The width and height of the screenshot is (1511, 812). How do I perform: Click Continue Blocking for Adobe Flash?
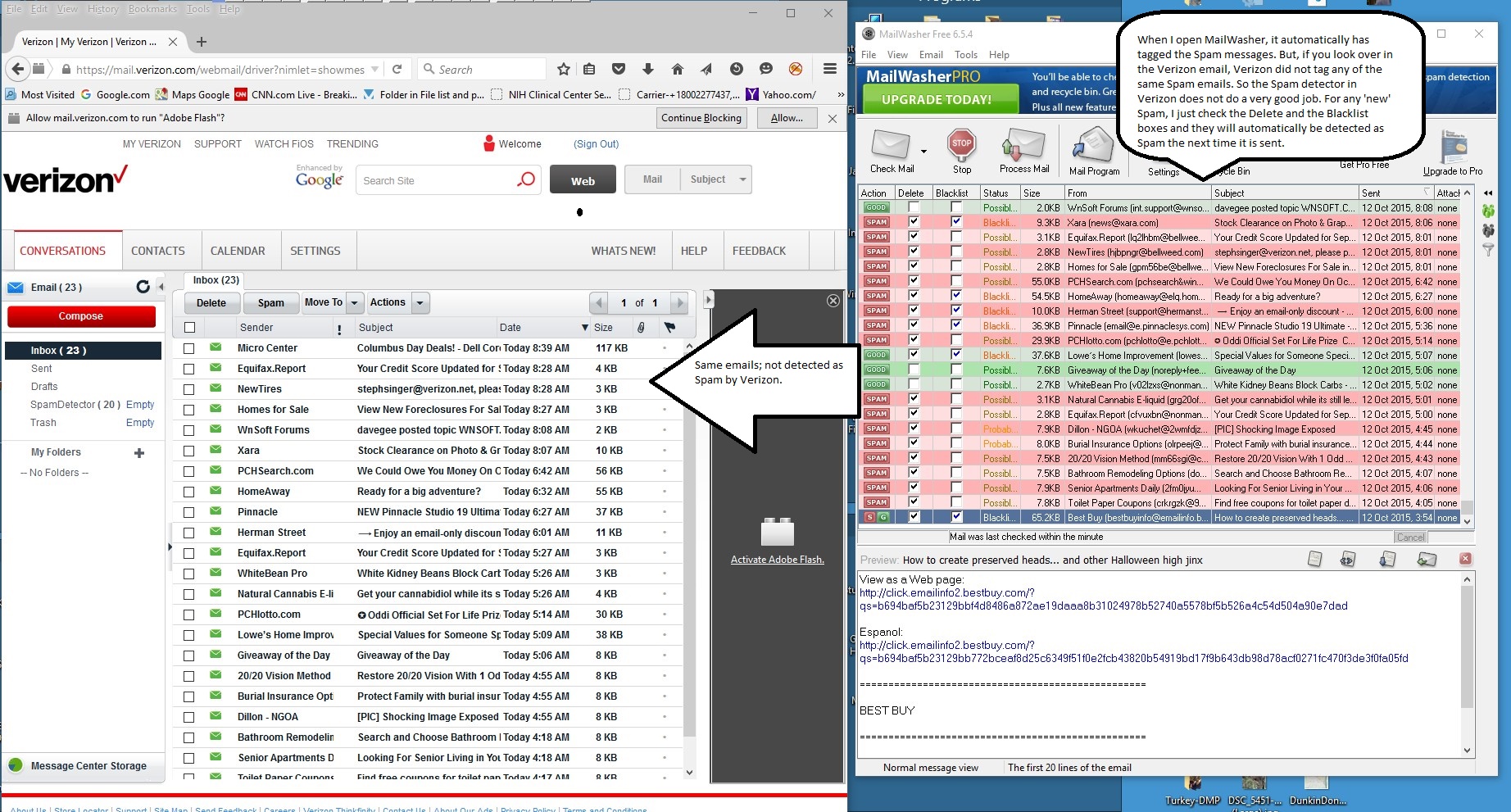coord(701,118)
